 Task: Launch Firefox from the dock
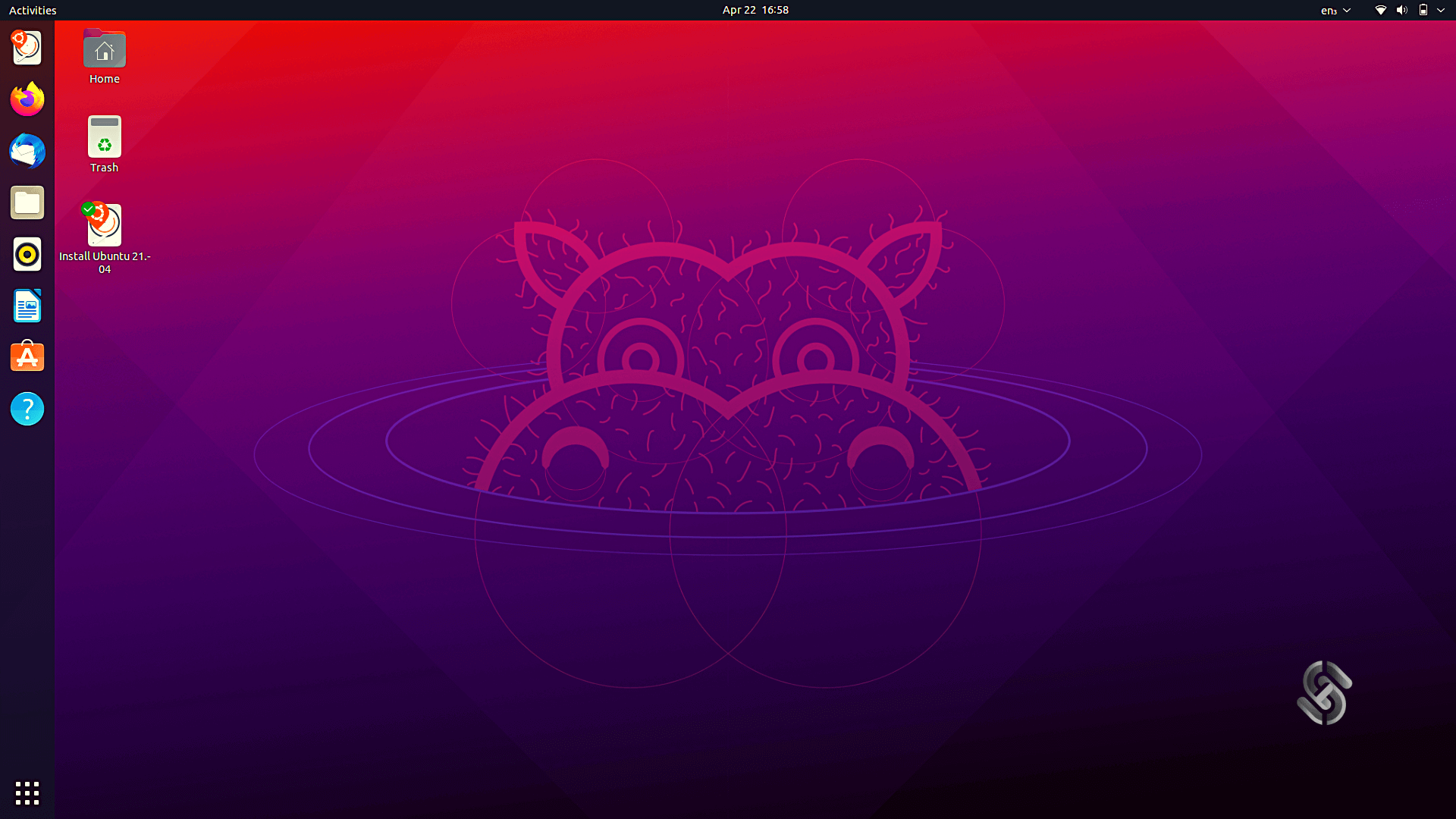pyautogui.click(x=27, y=99)
